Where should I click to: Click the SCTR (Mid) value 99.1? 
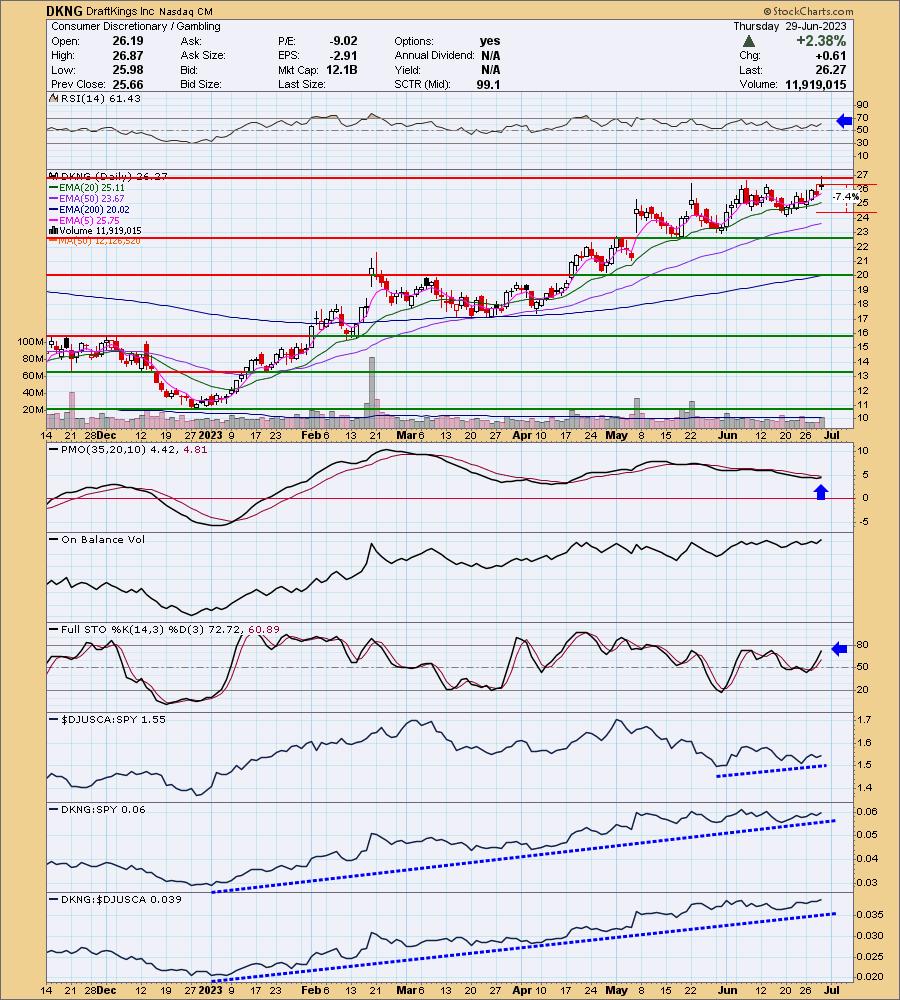(488, 84)
